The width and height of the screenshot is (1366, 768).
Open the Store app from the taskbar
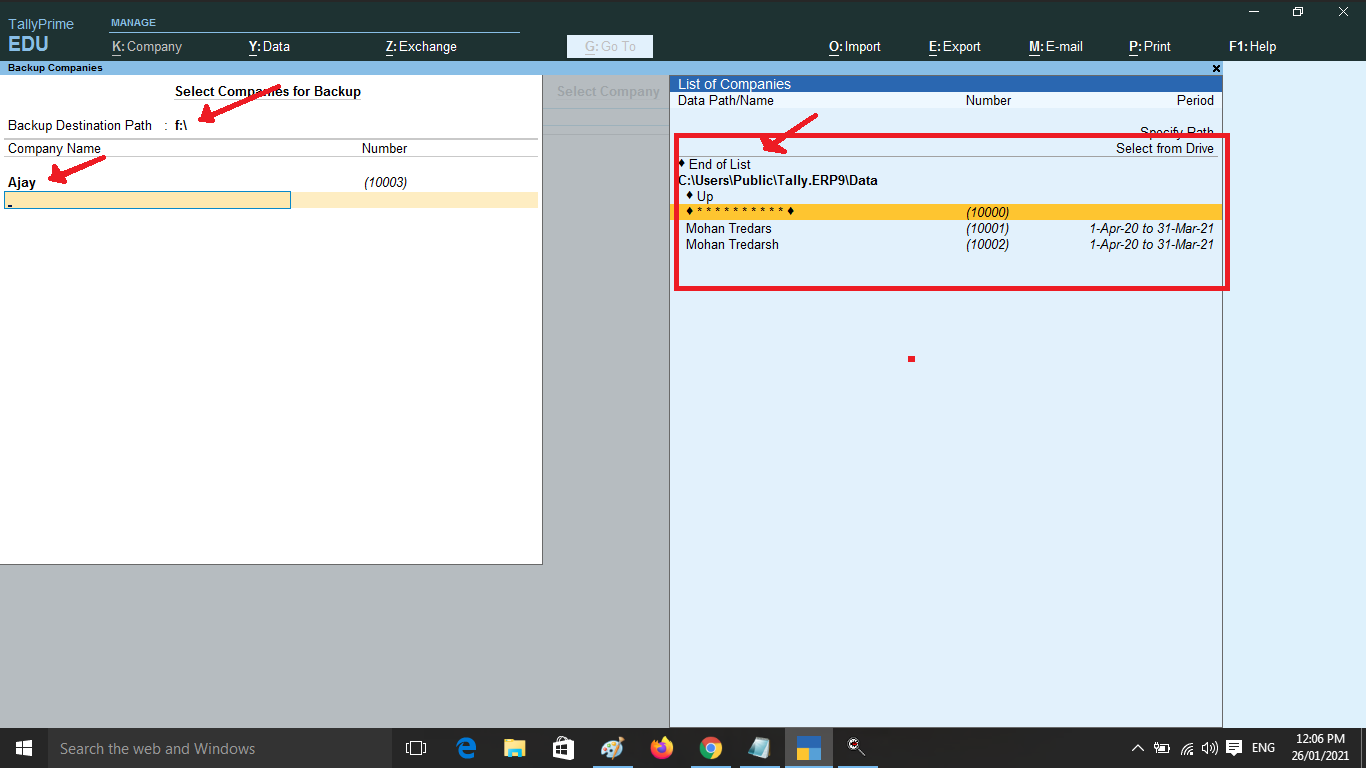[563, 748]
